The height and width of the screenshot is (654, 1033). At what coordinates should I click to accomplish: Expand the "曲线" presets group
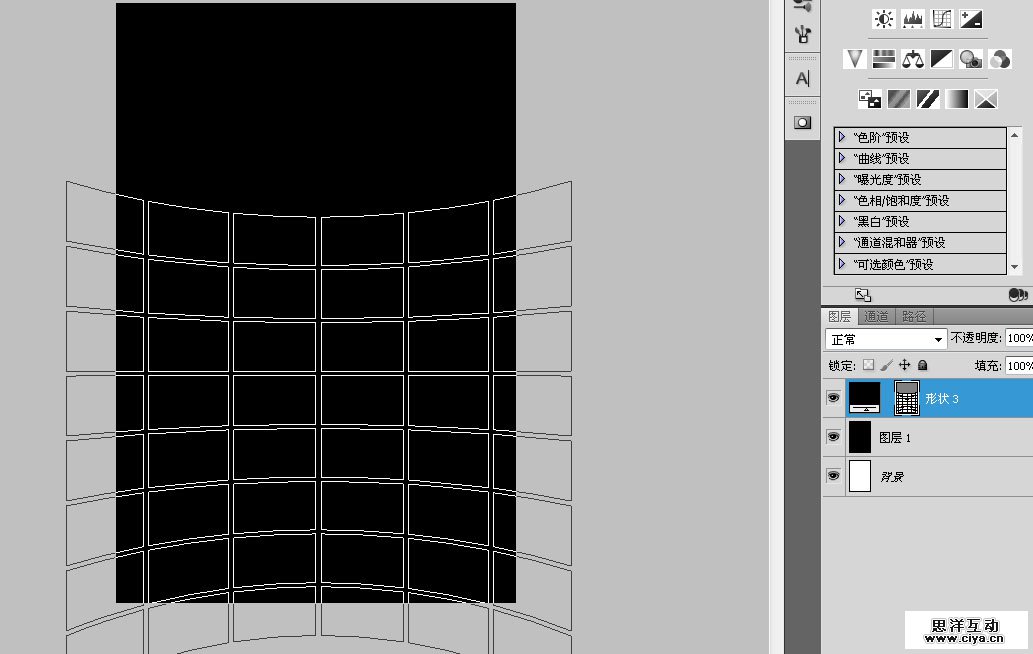coord(842,158)
